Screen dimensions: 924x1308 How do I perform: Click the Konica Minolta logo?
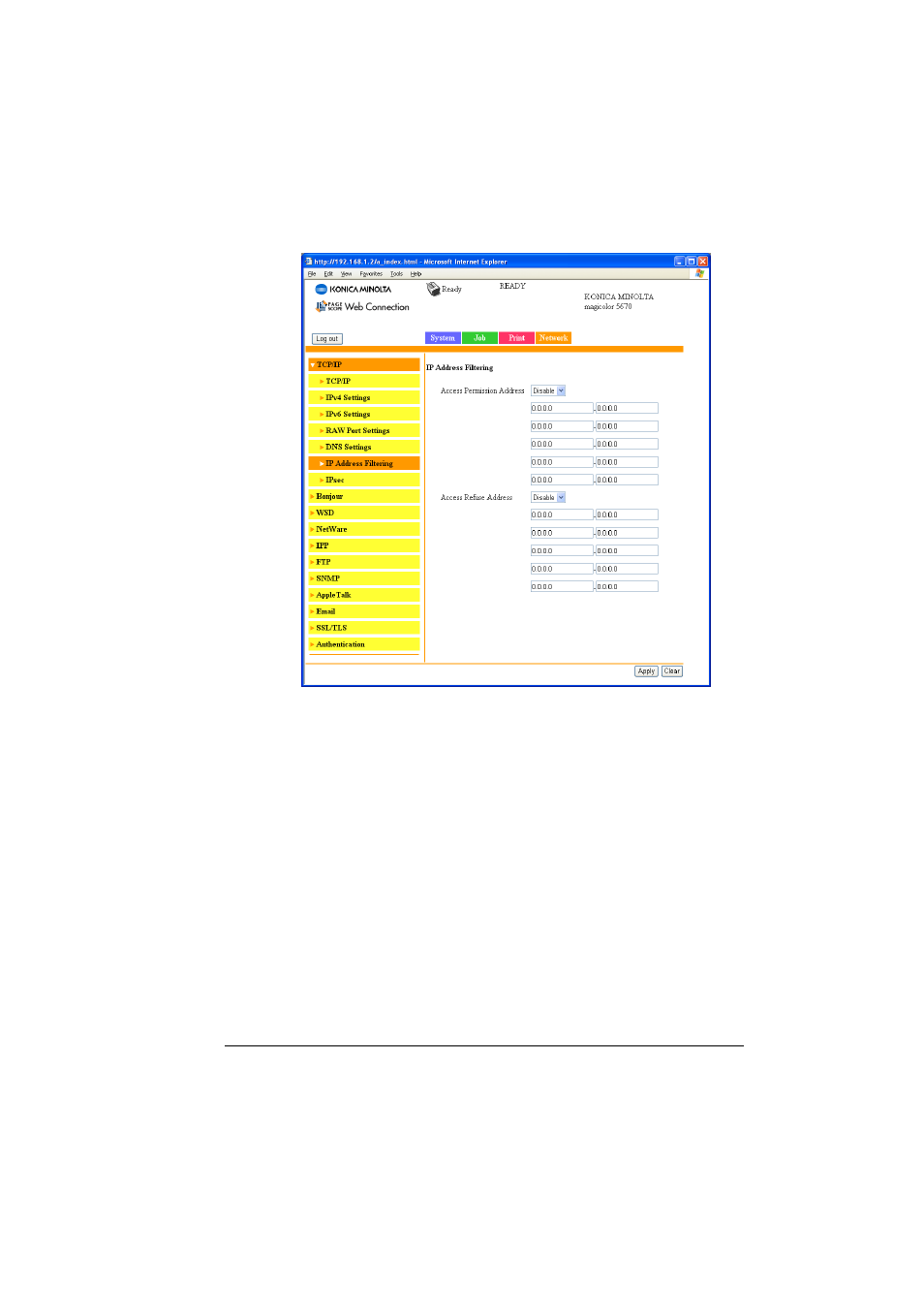354,289
